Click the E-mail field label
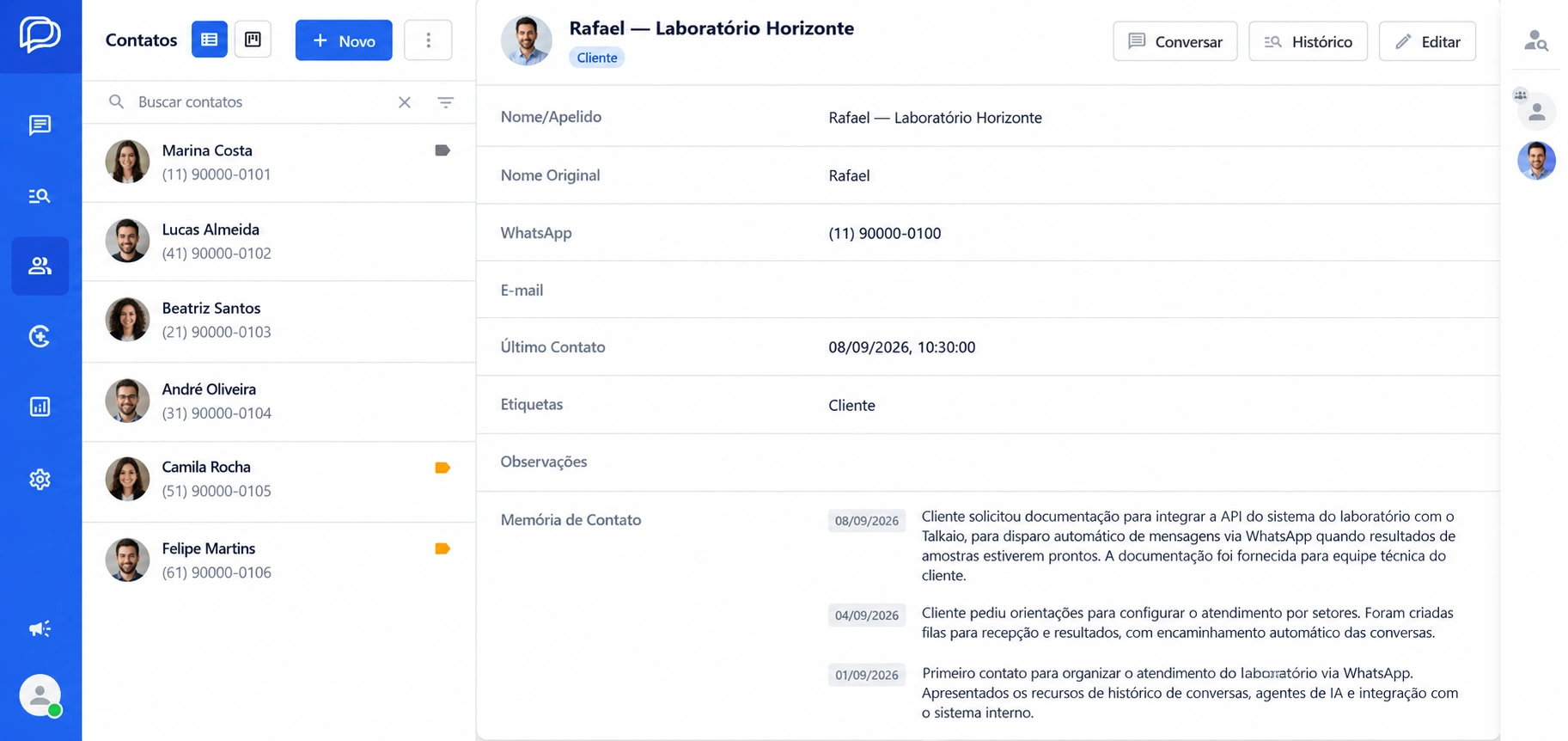 (x=522, y=291)
